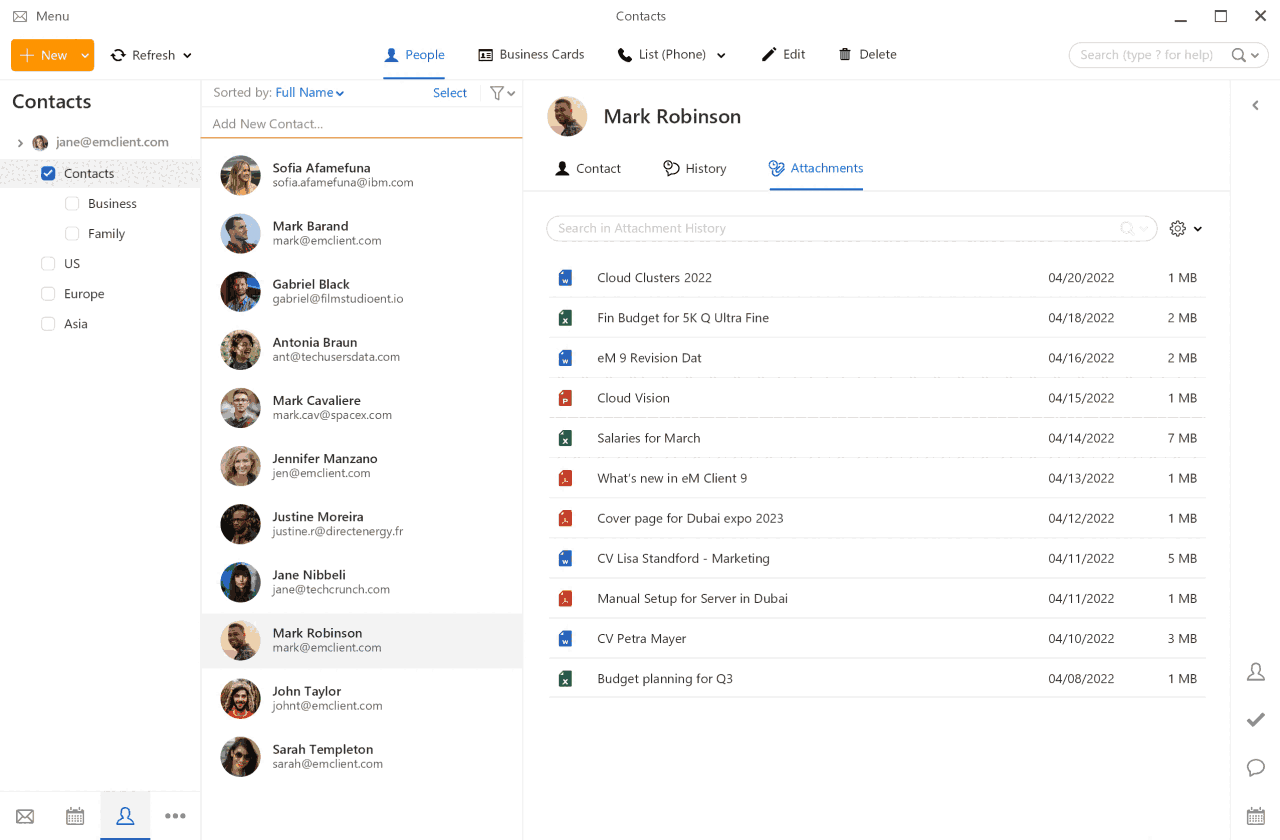Open the Mail view icon in bottom bar

pyautogui.click(x=25, y=816)
